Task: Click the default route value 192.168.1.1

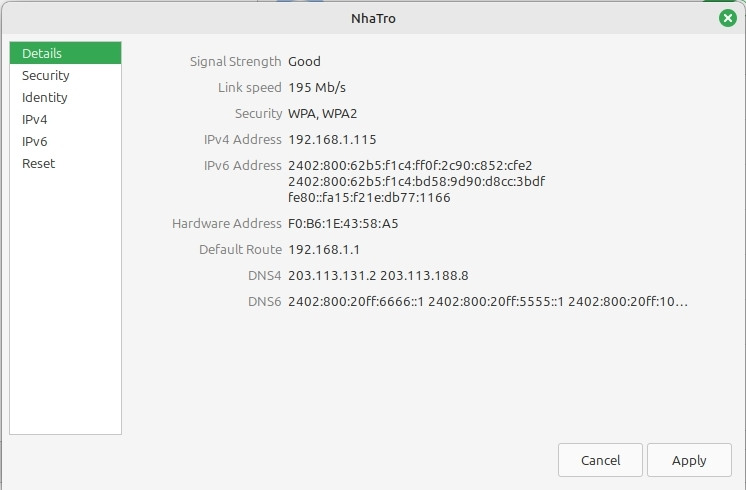Action: (x=324, y=249)
